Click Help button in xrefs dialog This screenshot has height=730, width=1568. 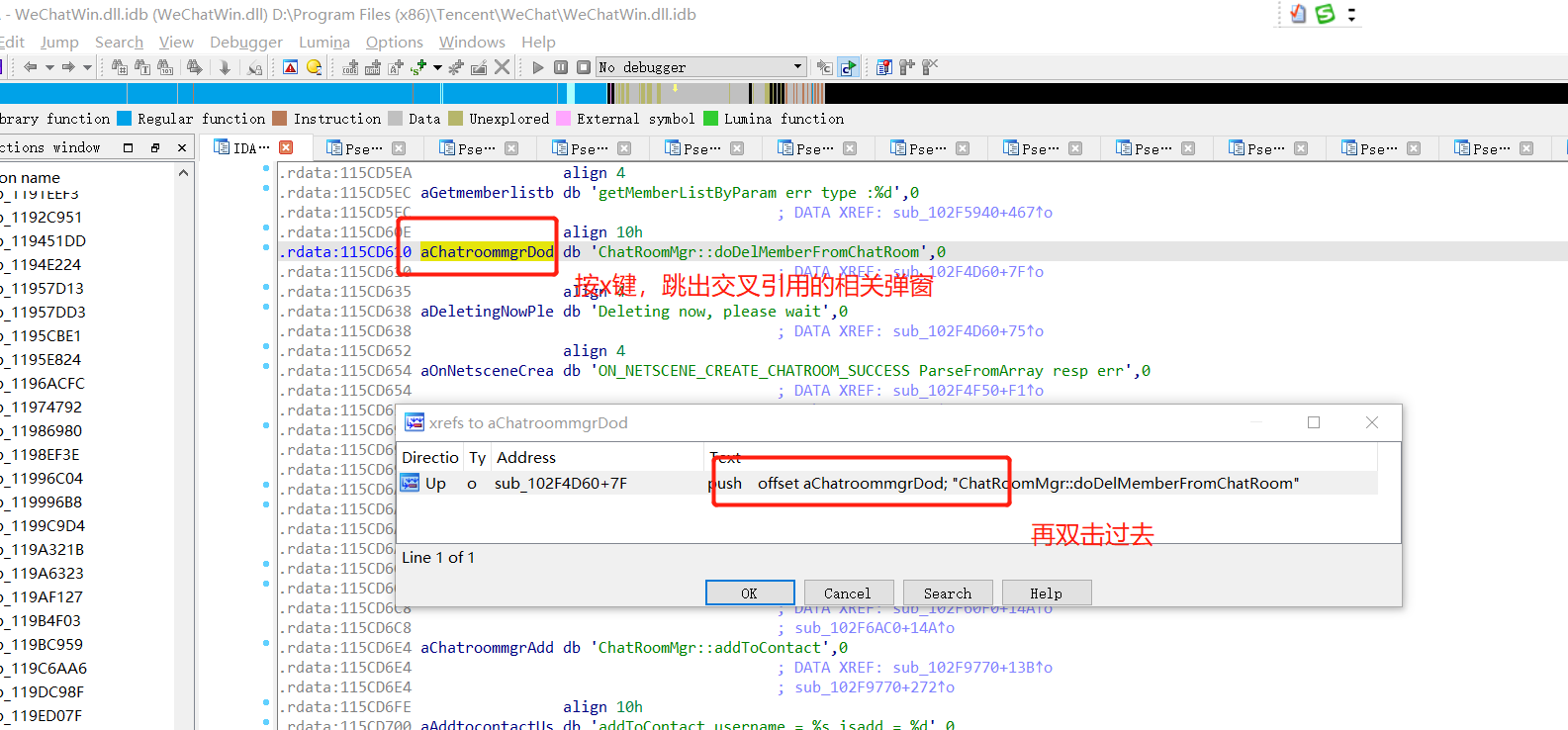click(x=1046, y=593)
